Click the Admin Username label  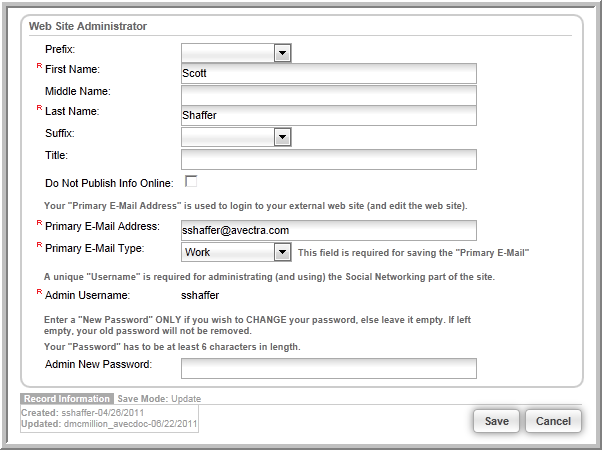(88, 295)
